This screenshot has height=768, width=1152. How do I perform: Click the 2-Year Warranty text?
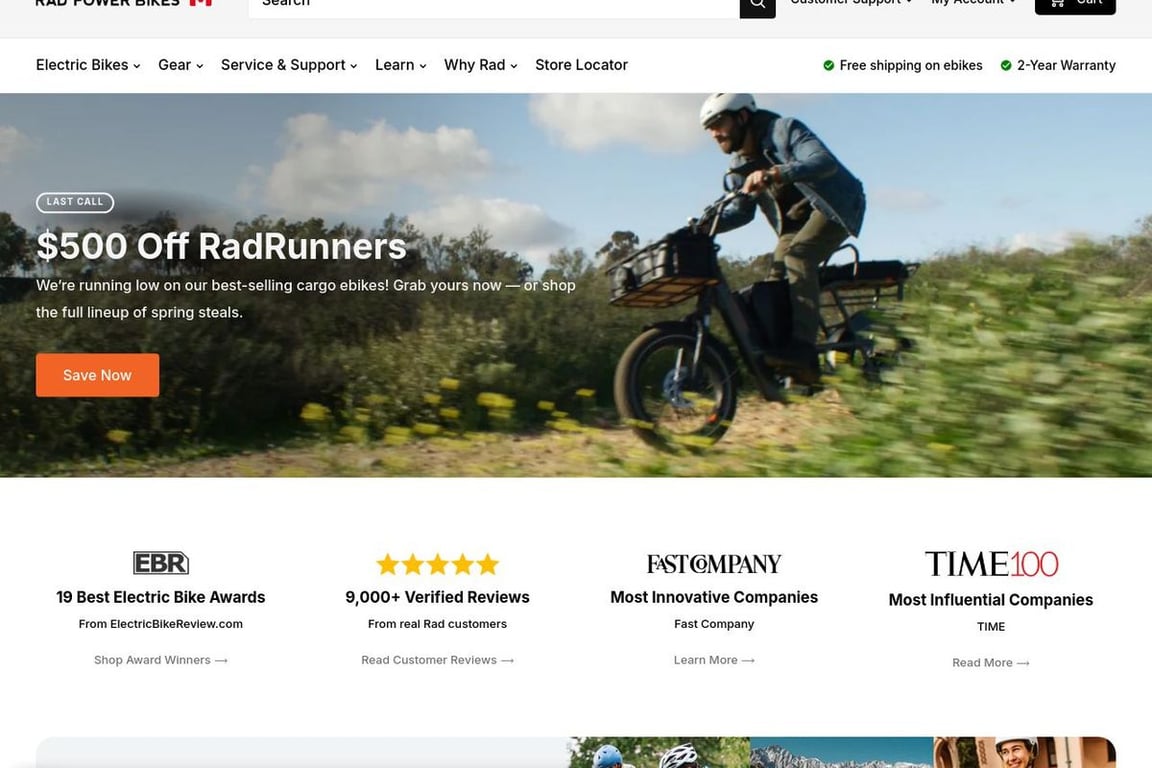tap(1066, 65)
